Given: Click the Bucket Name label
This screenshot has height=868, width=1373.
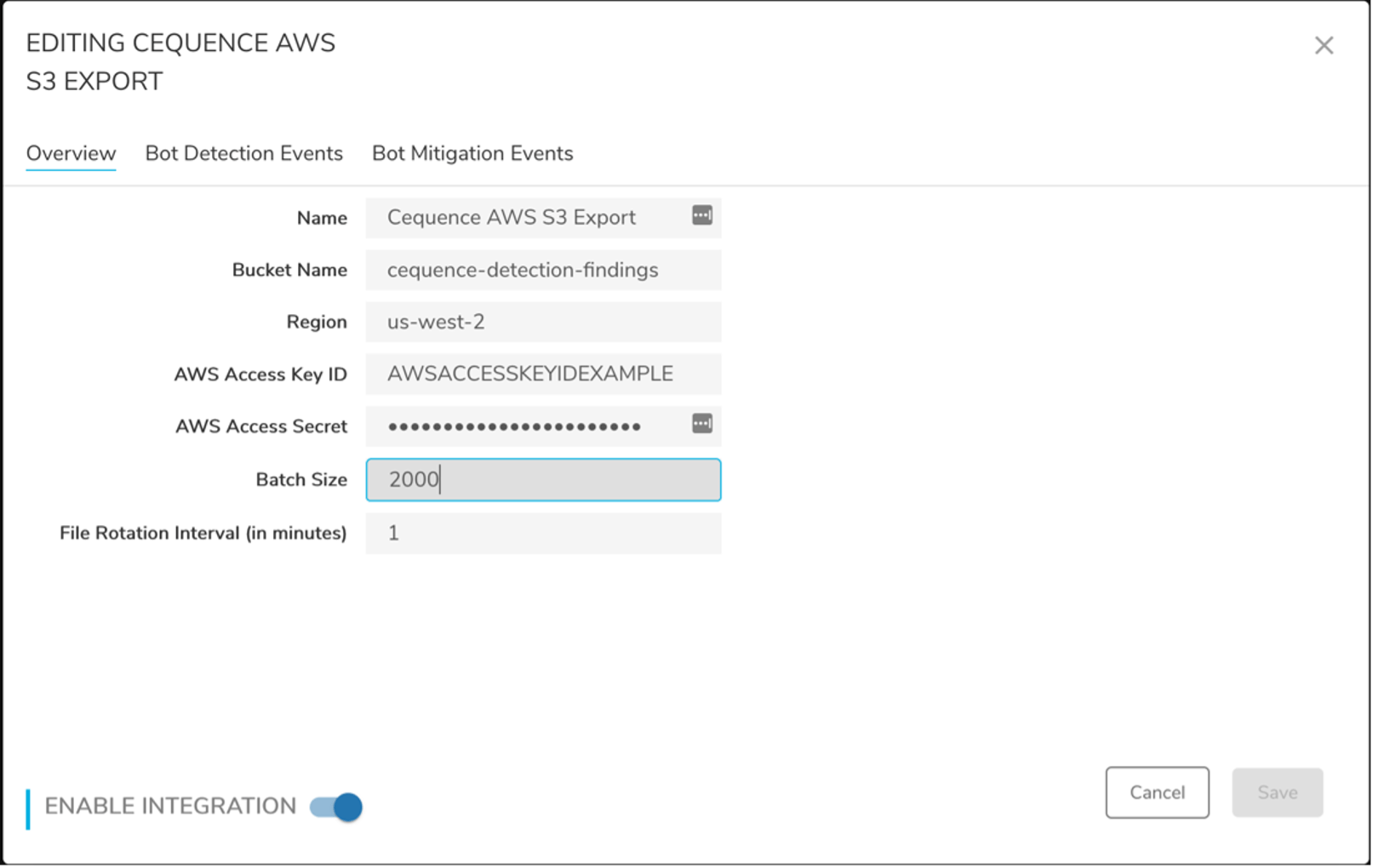Looking at the screenshot, I should [x=289, y=270].
